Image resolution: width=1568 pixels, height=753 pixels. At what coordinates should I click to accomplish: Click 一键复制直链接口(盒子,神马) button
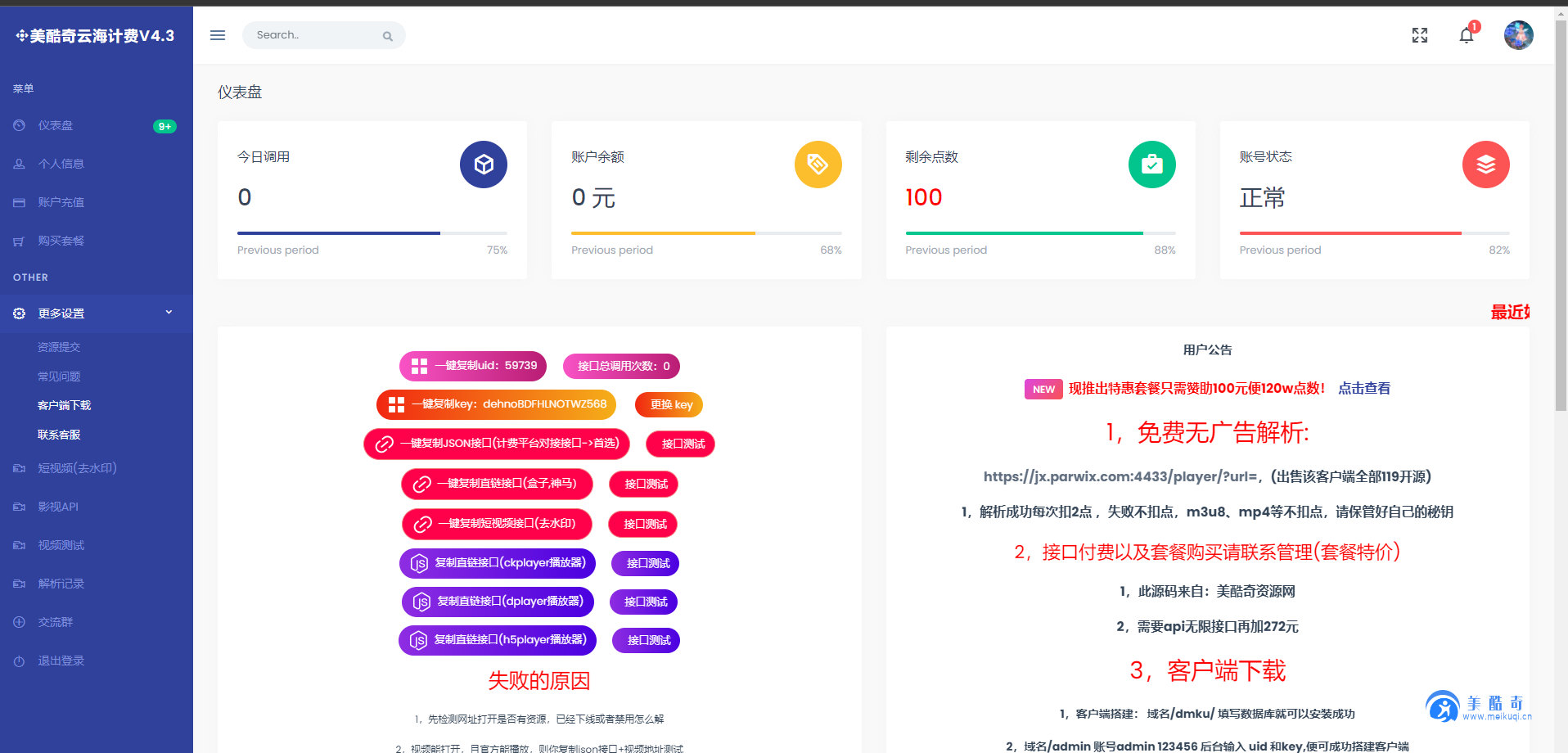pos(497,484)
